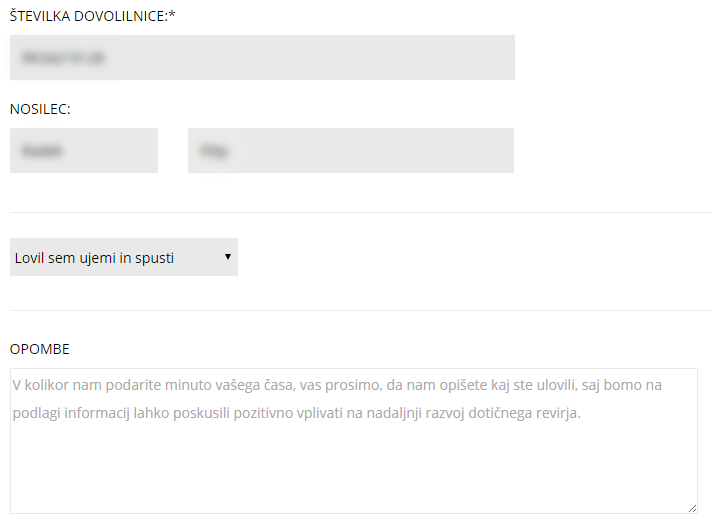This screenshot has width=712, height=529.
Task: Click the divider line above the fishing type dropdown
Action: pos(361,212)
